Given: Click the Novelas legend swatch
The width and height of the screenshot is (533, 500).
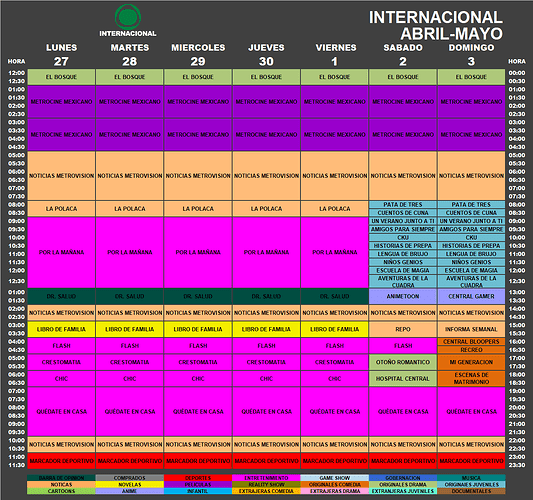Looking at the screenshot, I should click(130, 484).
